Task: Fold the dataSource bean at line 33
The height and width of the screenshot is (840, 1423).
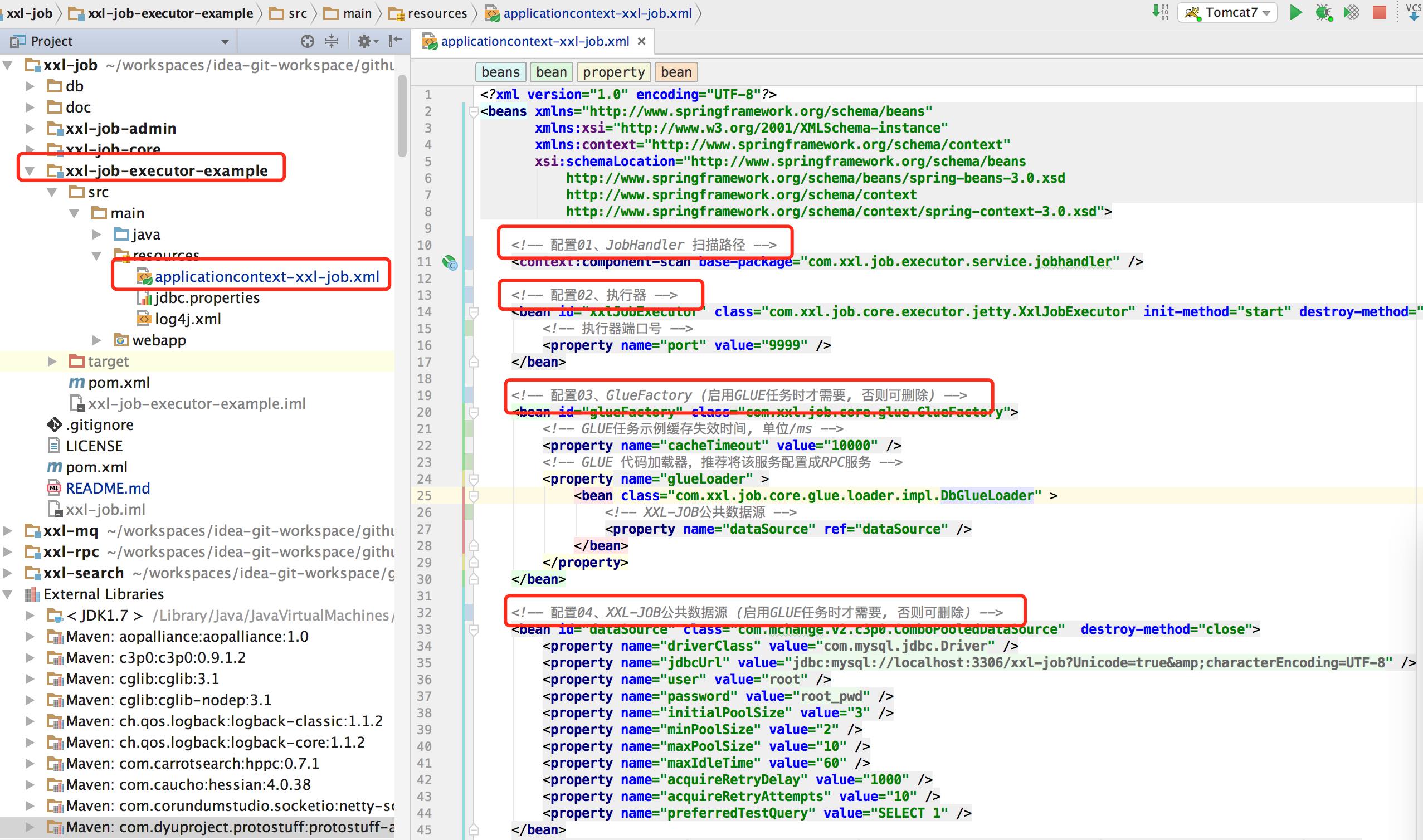Action: pyautogui.click(x=474, y=629)
